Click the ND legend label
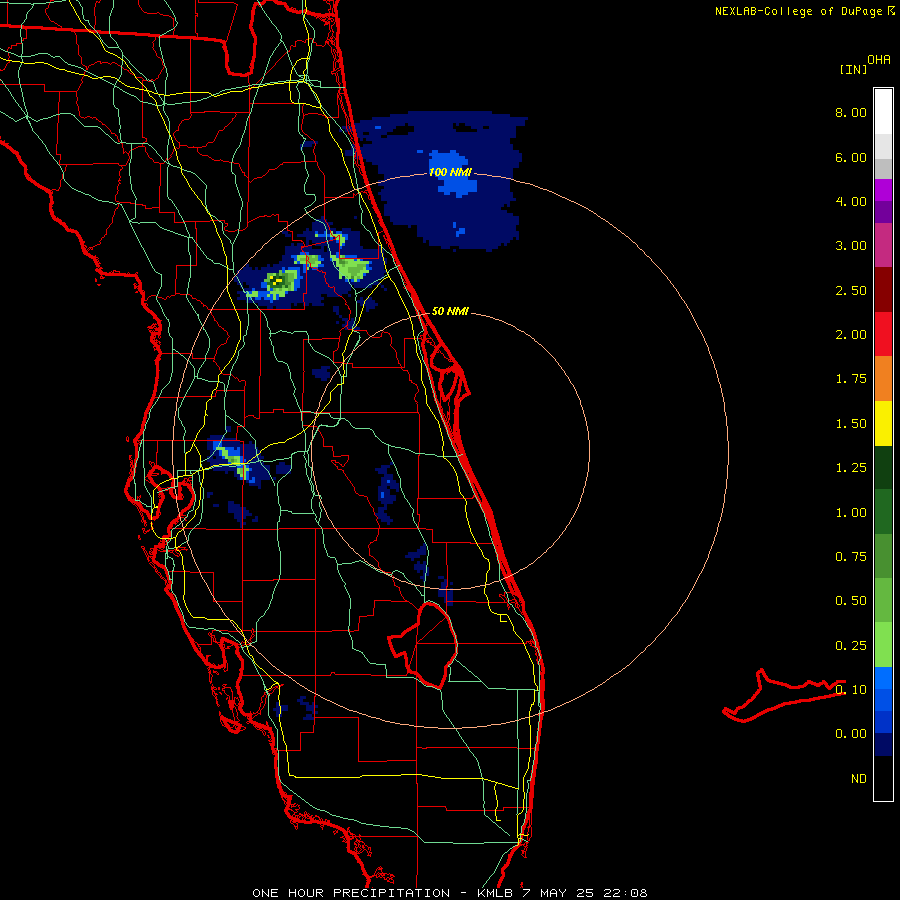900x900 pixels. (x=859, y=779)
